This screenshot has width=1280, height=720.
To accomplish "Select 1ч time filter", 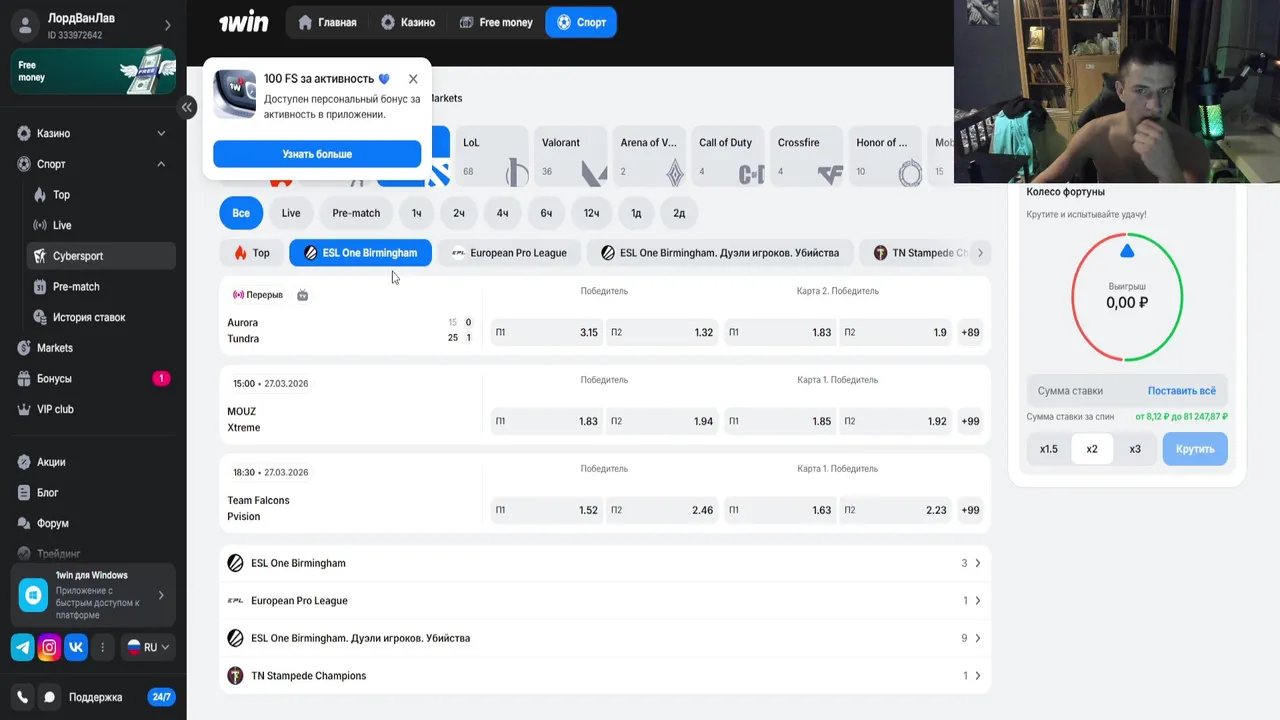I will [417, 213].
